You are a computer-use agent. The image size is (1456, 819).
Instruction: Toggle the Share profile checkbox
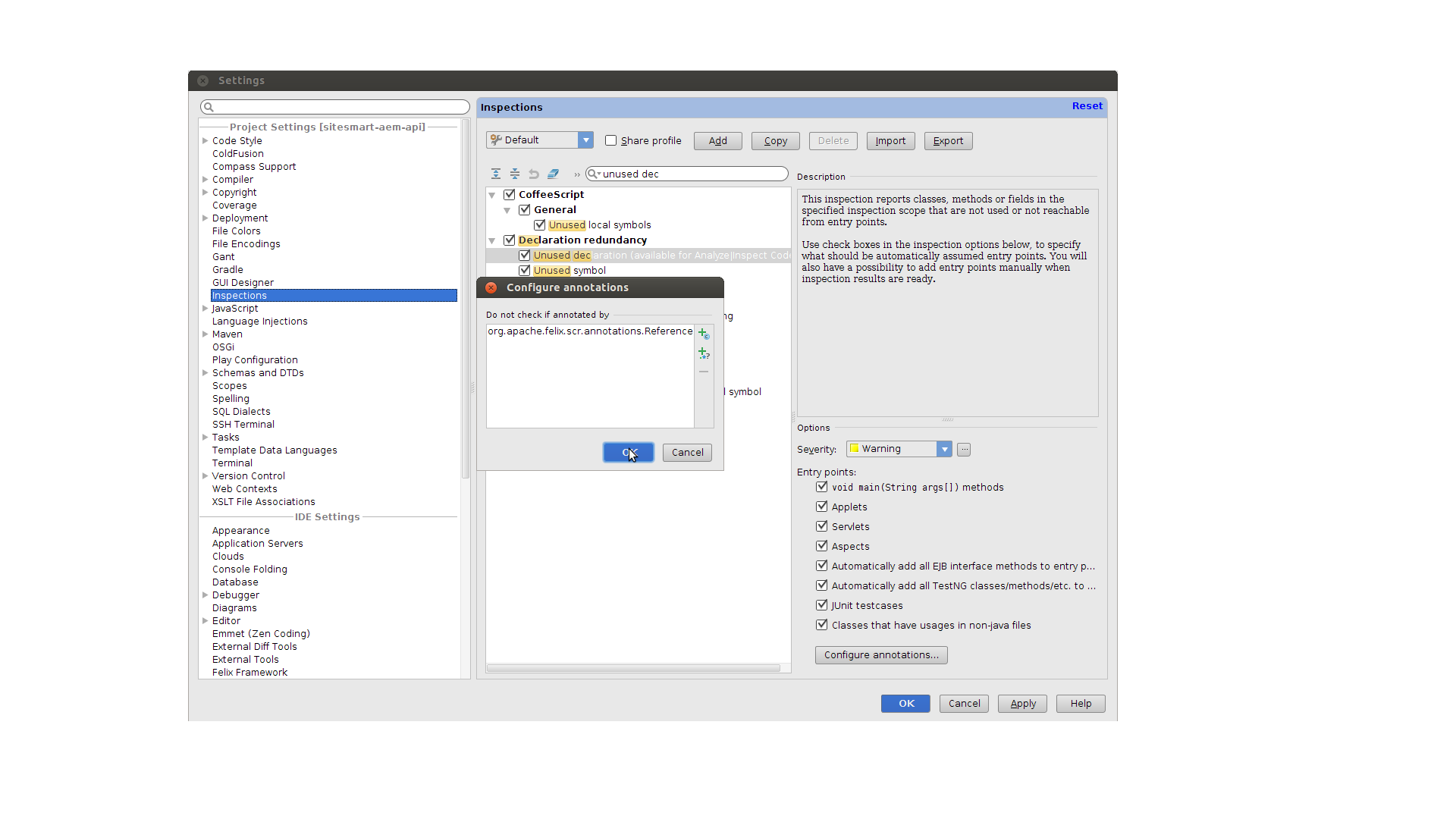click(610, 140)
